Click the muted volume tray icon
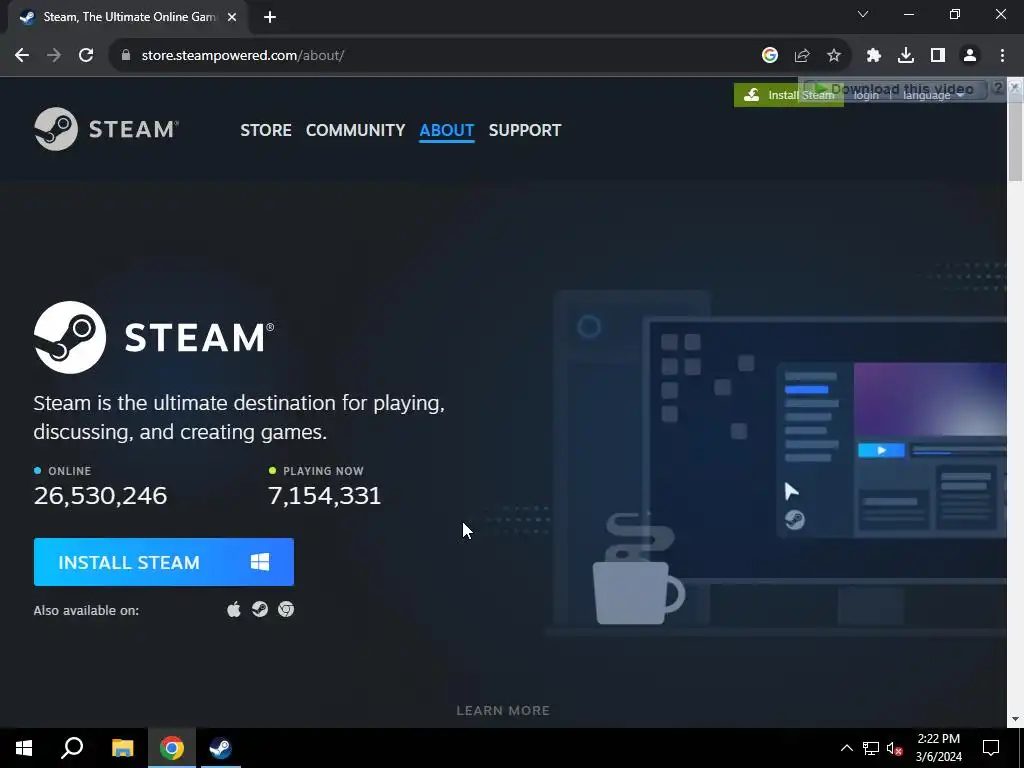Image resolution: width=1024 pixels, height=768 pixels. (x=895, y=748)
